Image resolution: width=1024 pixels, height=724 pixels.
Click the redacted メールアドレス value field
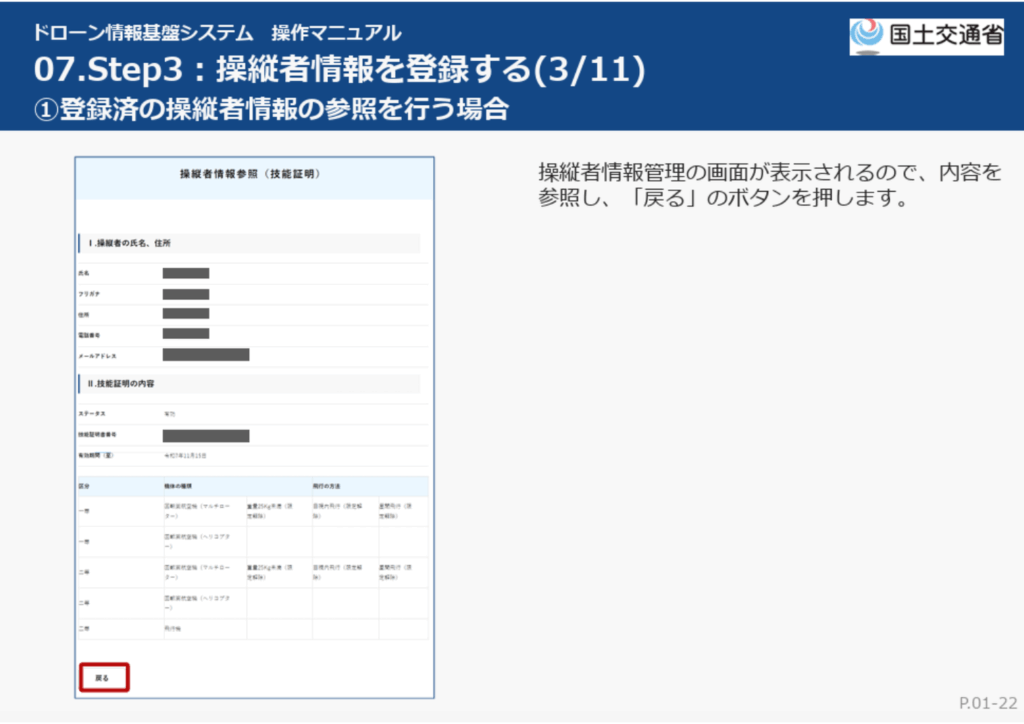coord(206,354)
